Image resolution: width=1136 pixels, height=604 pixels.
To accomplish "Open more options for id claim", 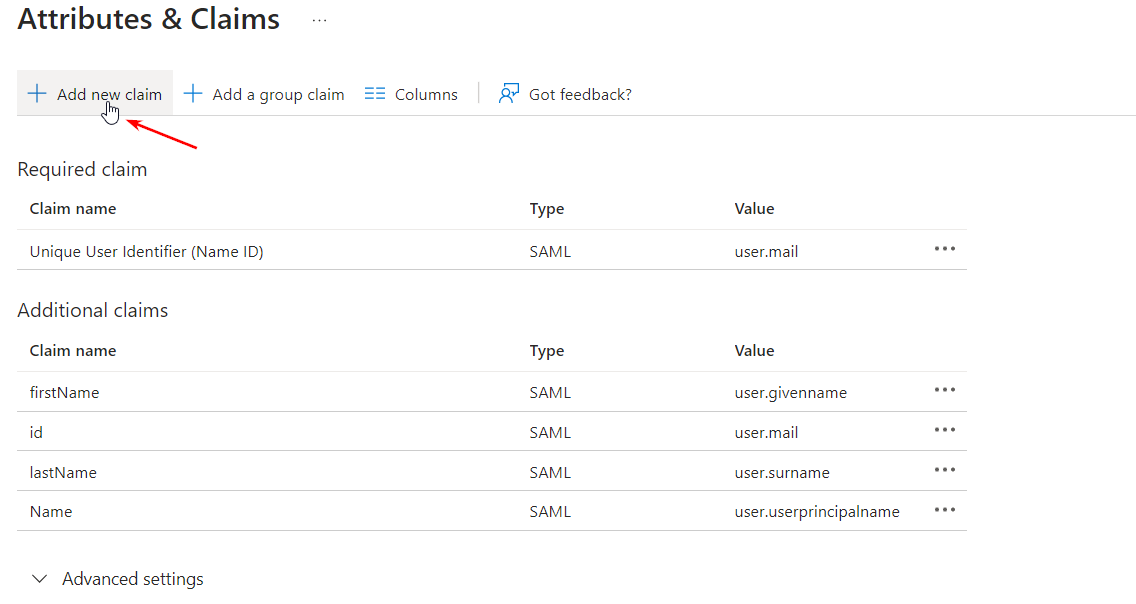I will (945, 430).
